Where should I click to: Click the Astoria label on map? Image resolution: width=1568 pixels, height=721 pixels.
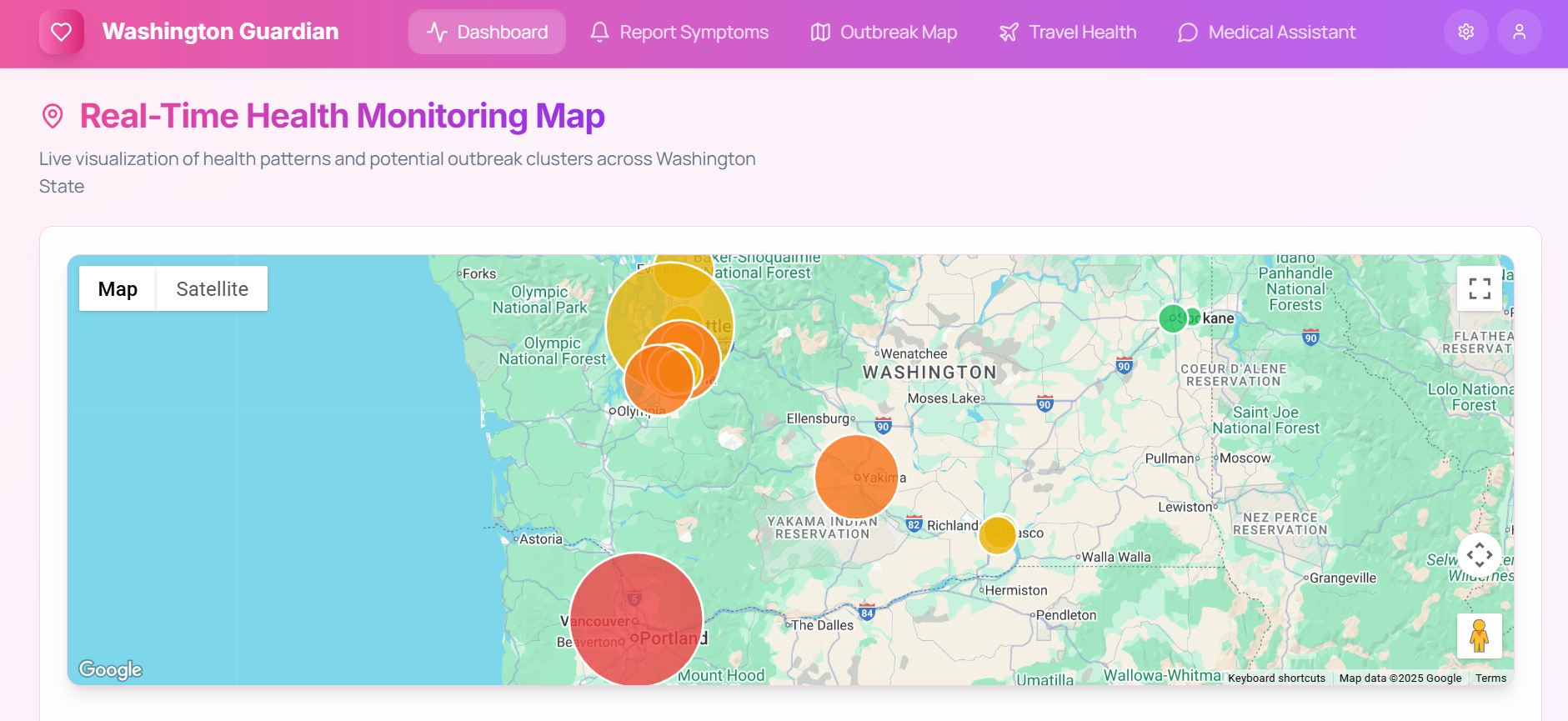pyautogui.click(x=541, y=539)
